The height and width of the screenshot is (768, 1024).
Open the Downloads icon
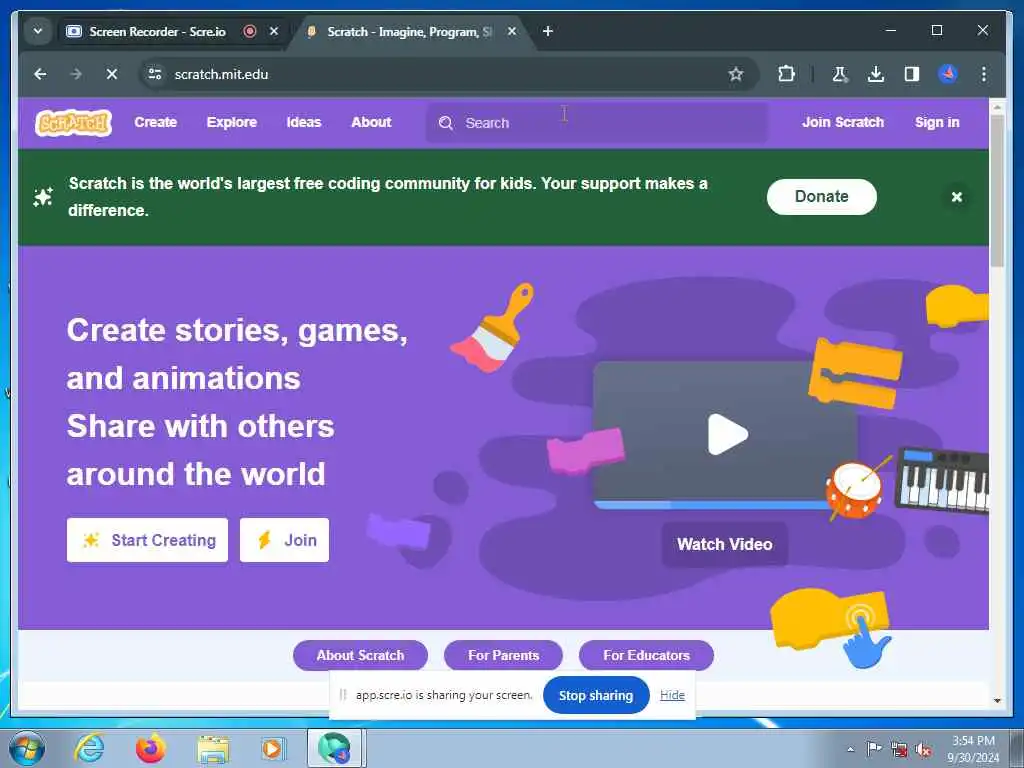(876, 74)
